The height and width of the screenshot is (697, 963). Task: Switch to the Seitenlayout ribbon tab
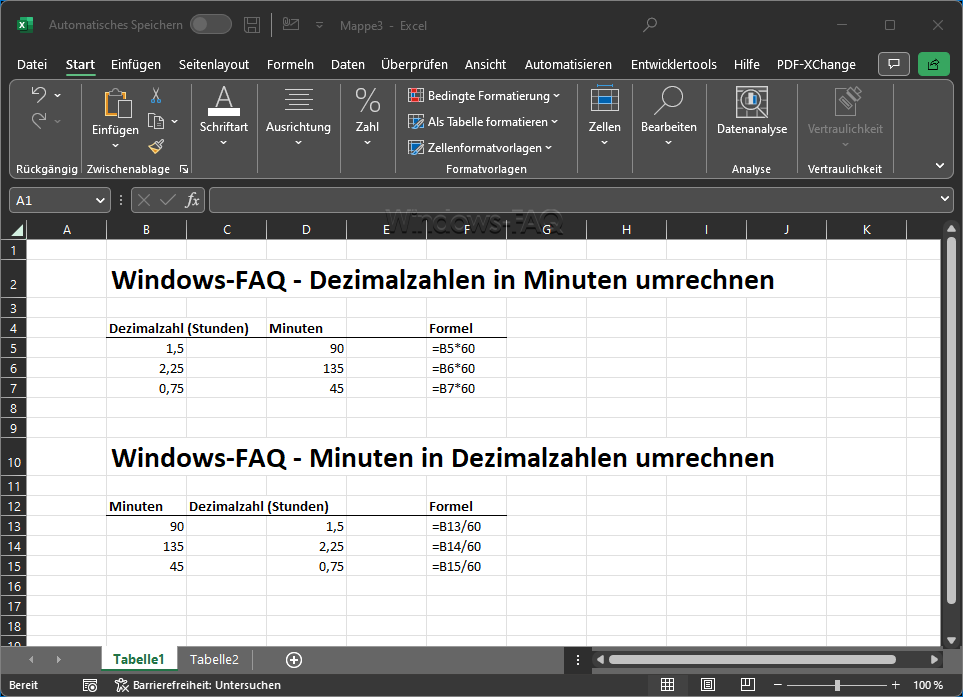coord(214,64)
